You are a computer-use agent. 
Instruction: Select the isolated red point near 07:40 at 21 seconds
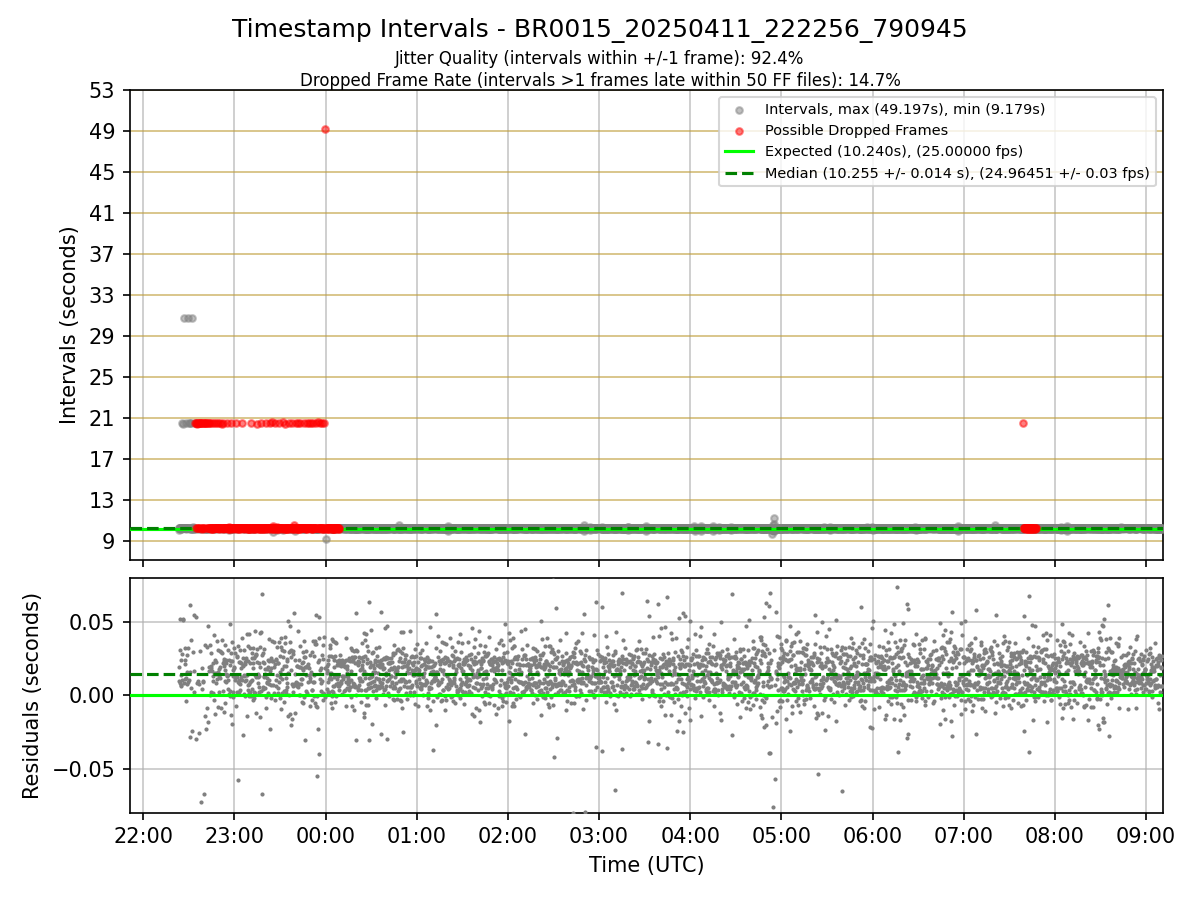(1023, 423)
